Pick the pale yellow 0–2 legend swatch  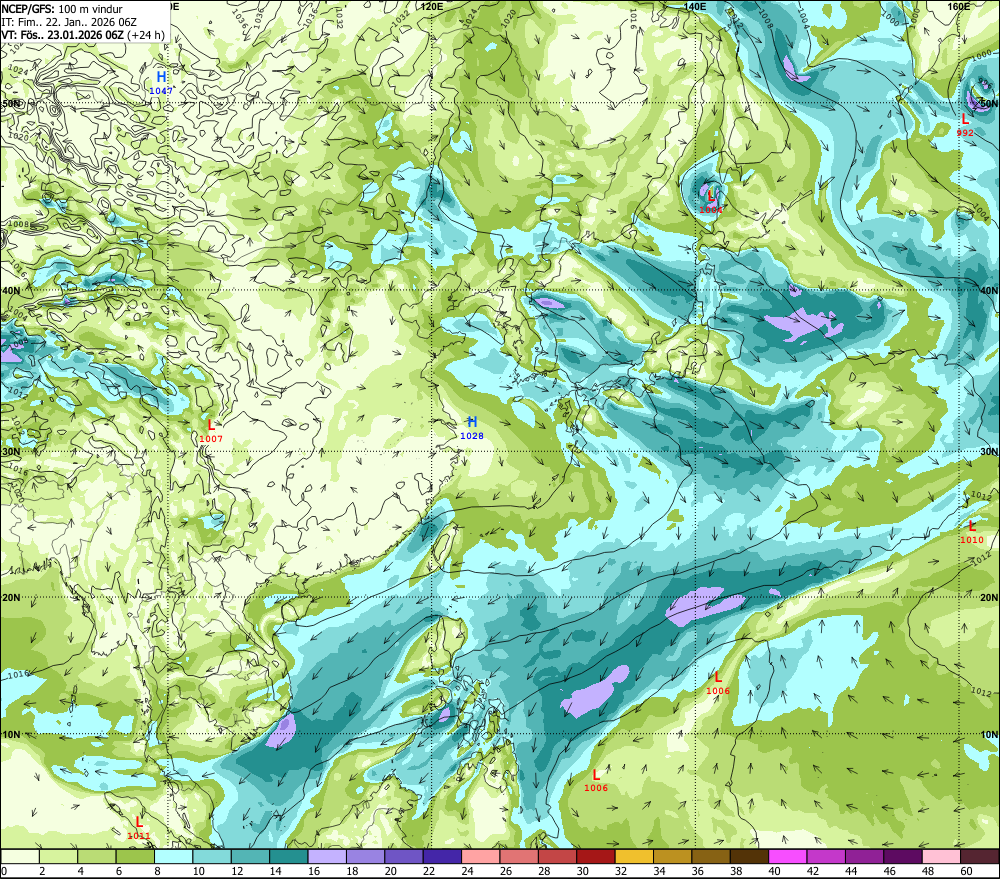(20, 856)
